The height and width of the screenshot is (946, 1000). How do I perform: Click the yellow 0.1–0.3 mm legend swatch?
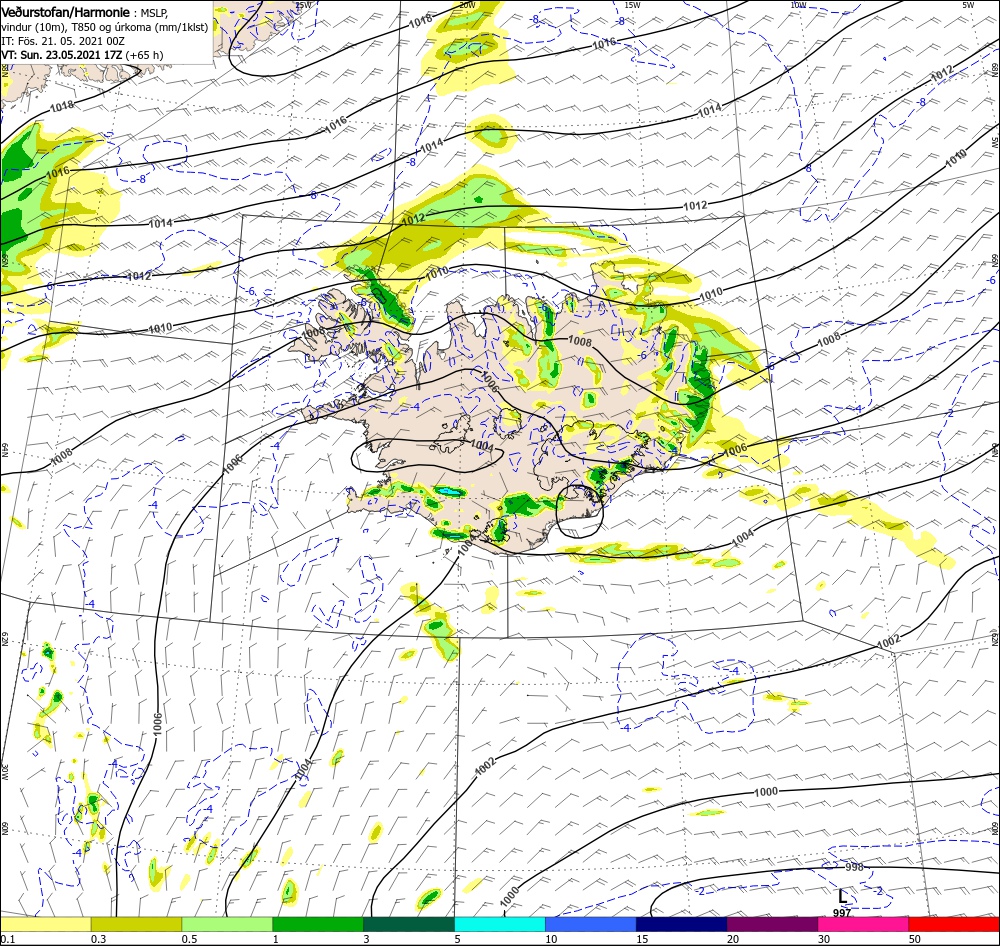(45, 924)
